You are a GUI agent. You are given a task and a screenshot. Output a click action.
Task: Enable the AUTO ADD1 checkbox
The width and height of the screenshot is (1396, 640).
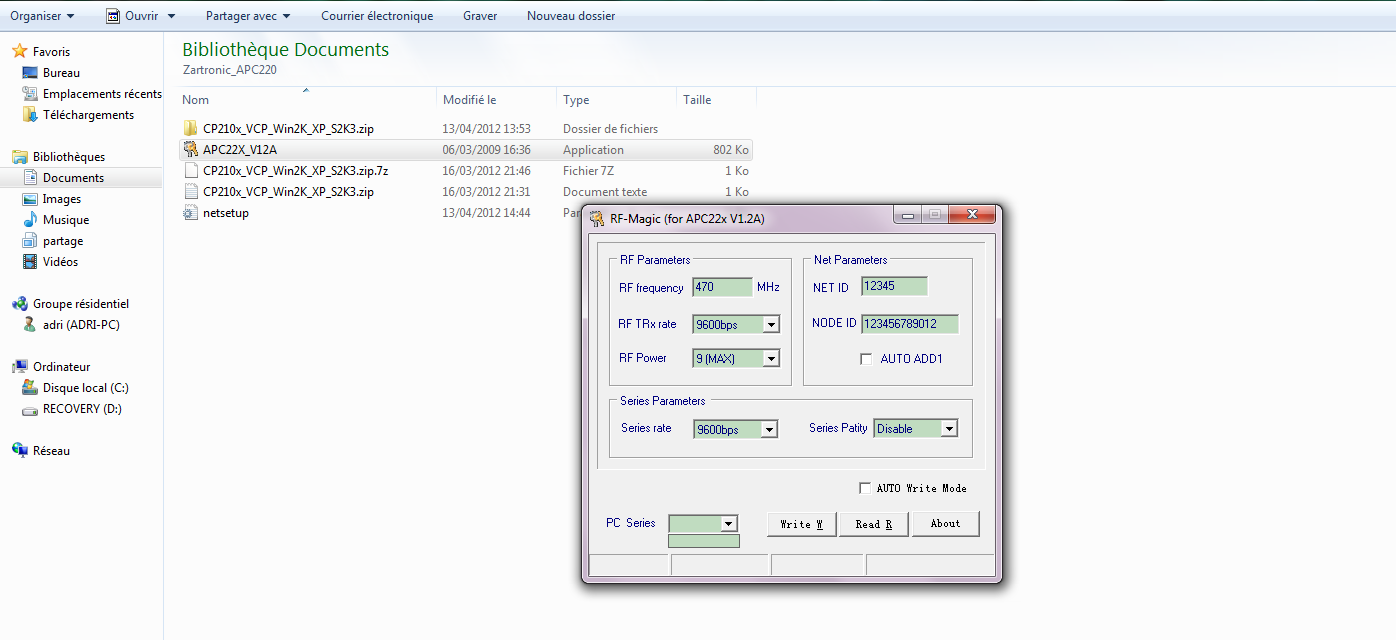point(866,358)
